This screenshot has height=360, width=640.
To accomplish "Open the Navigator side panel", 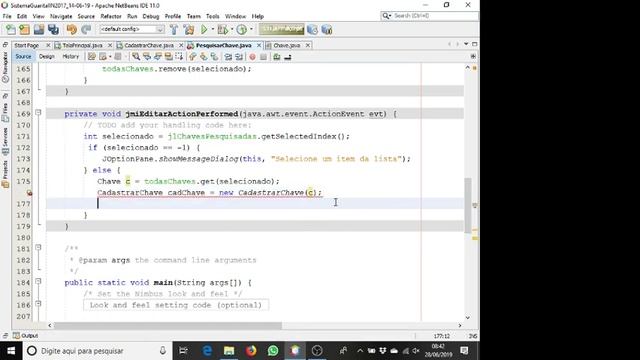I will [5, 67].
